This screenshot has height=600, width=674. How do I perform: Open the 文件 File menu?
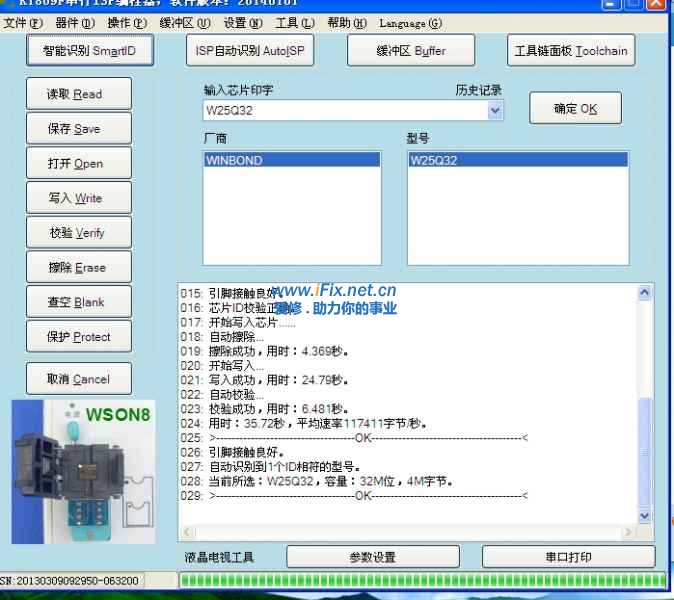point(23,23)
